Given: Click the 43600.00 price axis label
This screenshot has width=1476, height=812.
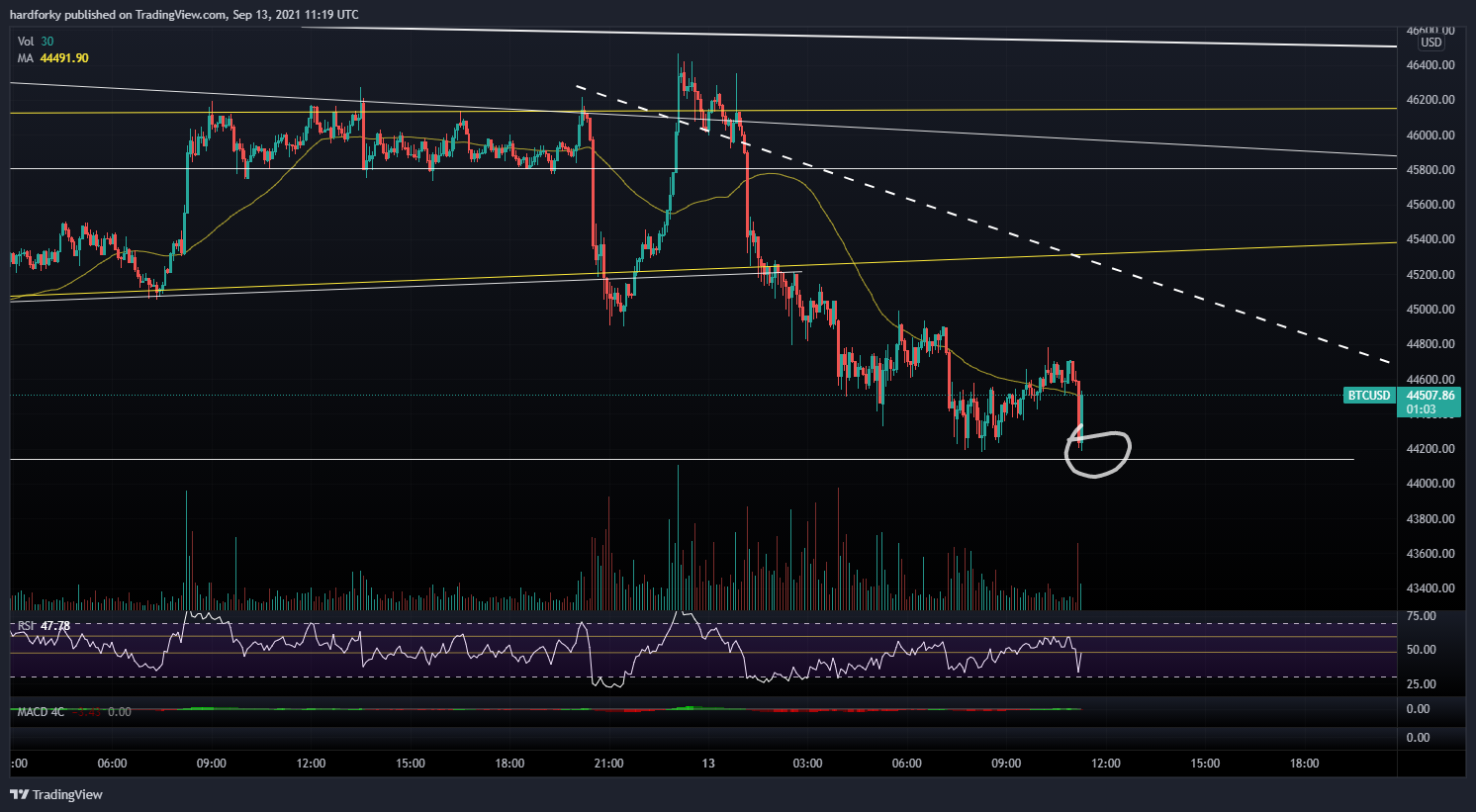Looking at the screenshot, I should [1430, 554].
